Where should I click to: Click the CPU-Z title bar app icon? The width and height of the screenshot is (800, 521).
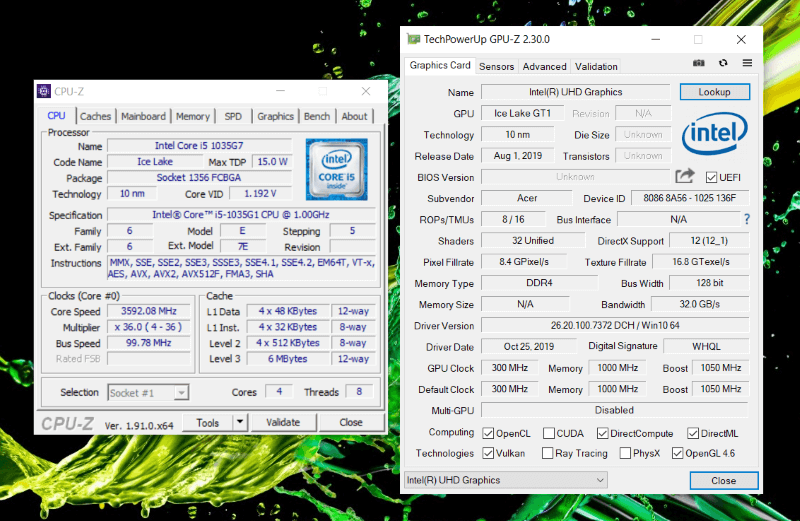coord(44,91)
